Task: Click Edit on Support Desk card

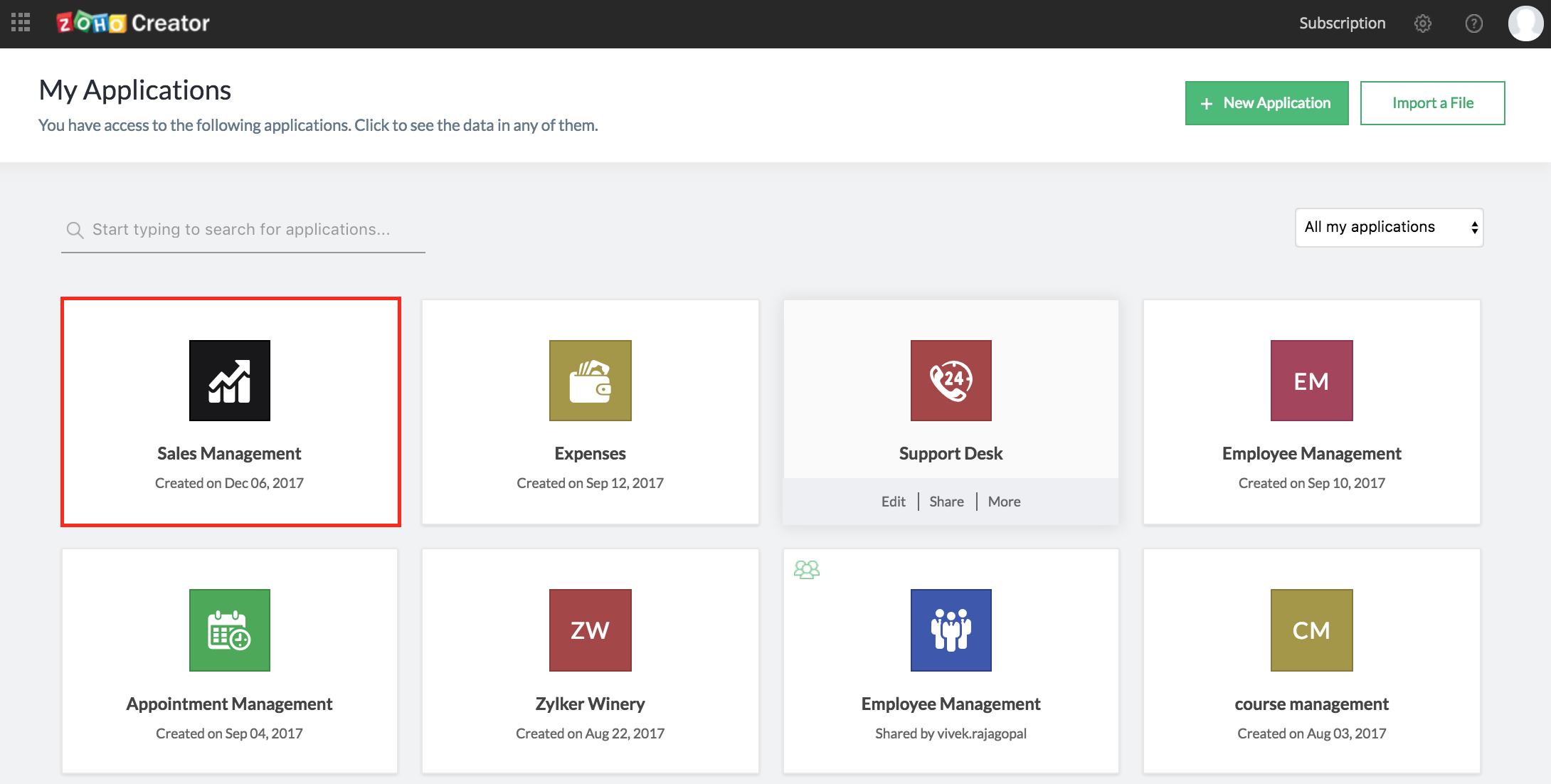Action: coord(894,502)
